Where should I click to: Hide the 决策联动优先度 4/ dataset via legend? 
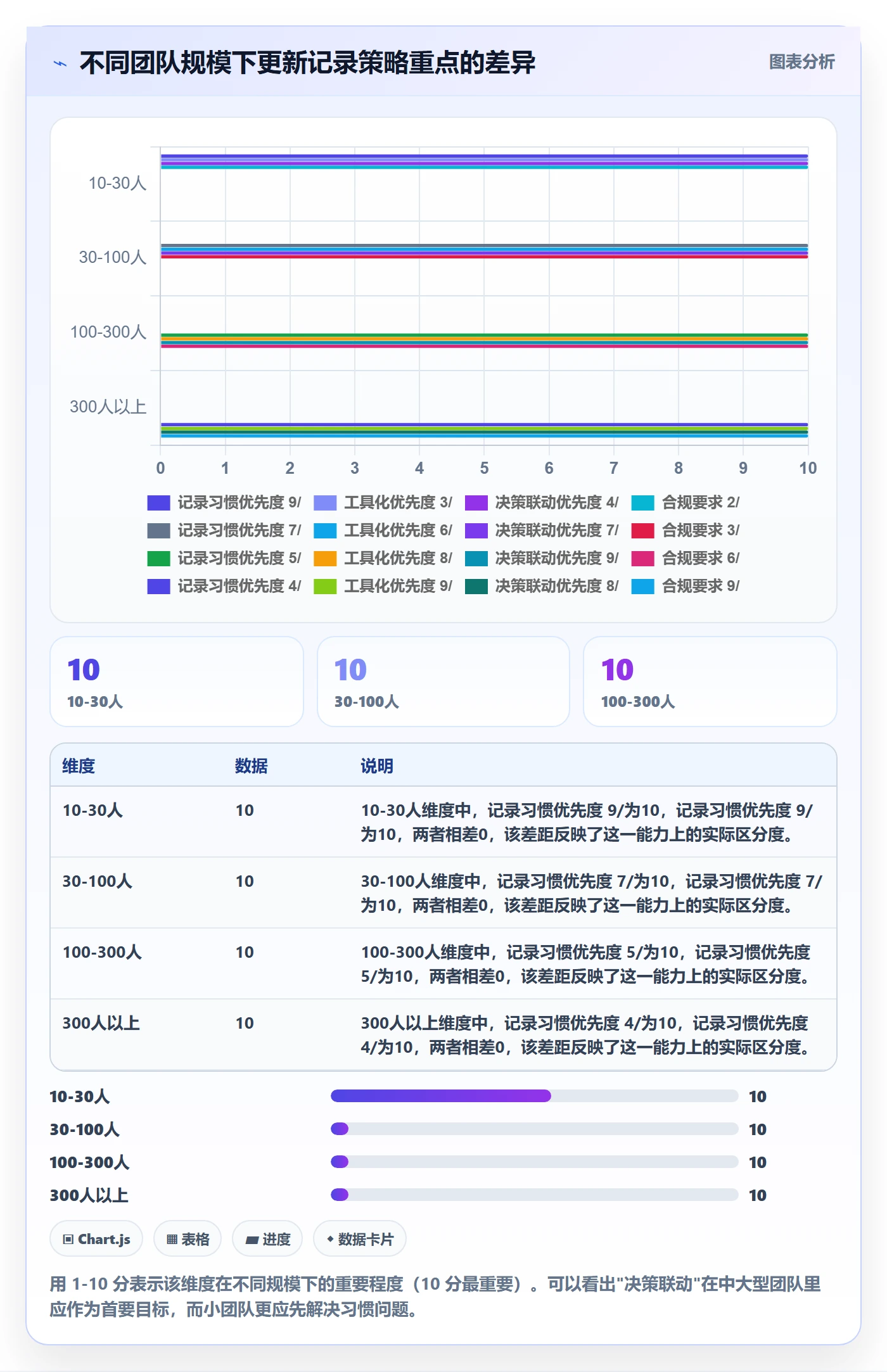tap(542, 503)
